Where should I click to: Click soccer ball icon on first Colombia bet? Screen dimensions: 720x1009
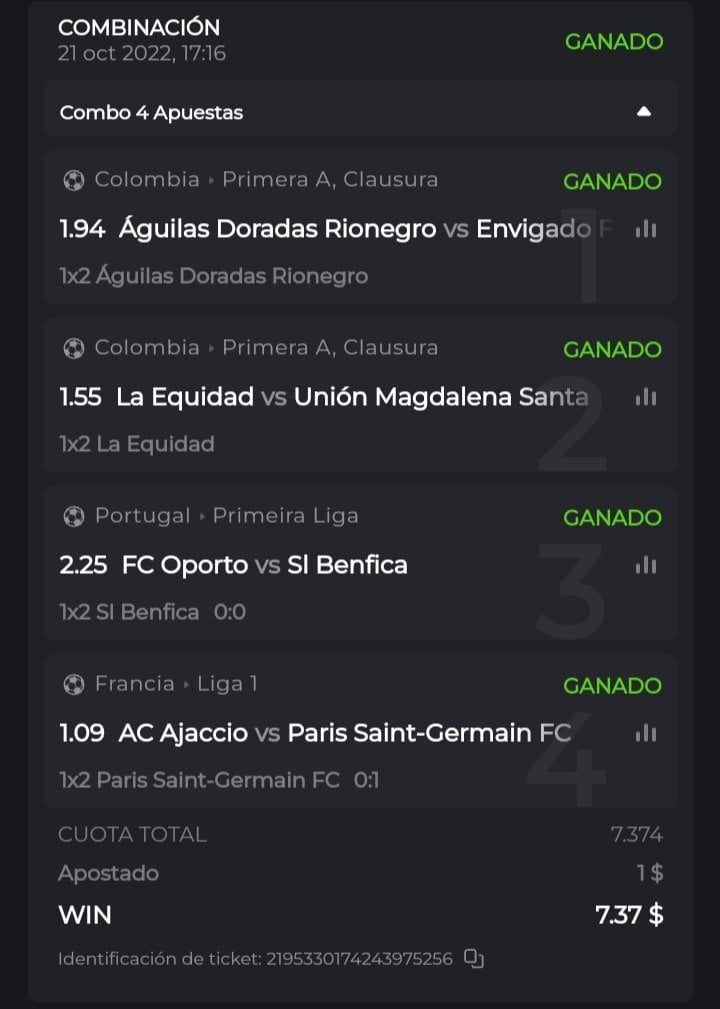[x=73, y=180]
